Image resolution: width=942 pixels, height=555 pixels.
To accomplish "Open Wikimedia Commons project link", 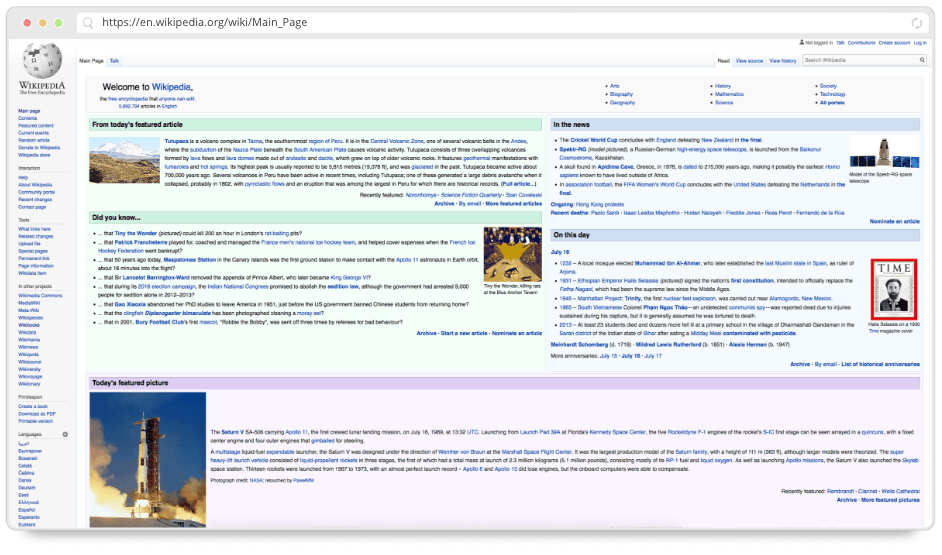I will pos(40,296).
